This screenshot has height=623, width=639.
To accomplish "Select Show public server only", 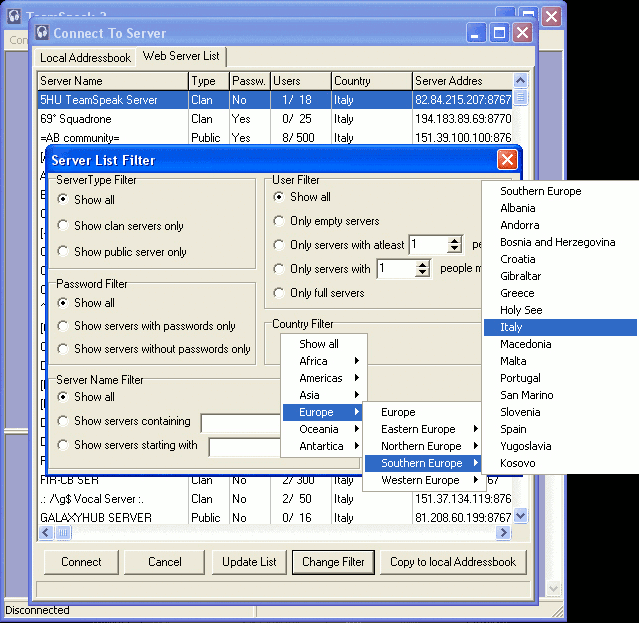I will click(x=122, y=252).
